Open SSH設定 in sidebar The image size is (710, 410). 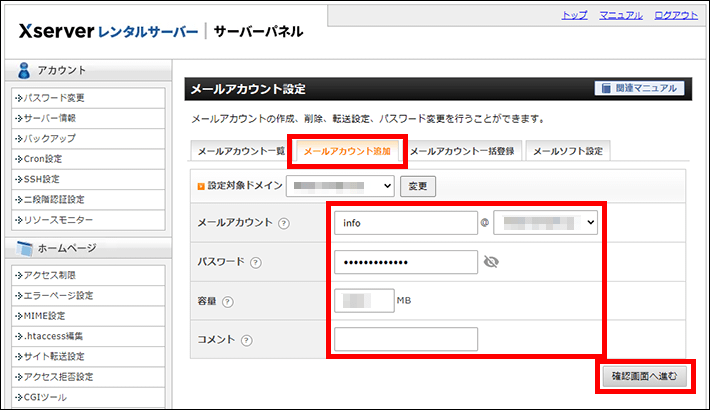[88, 179]
